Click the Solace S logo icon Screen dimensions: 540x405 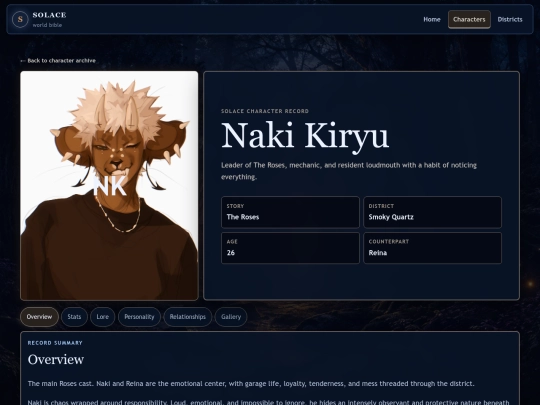click(x=20, y=19)
